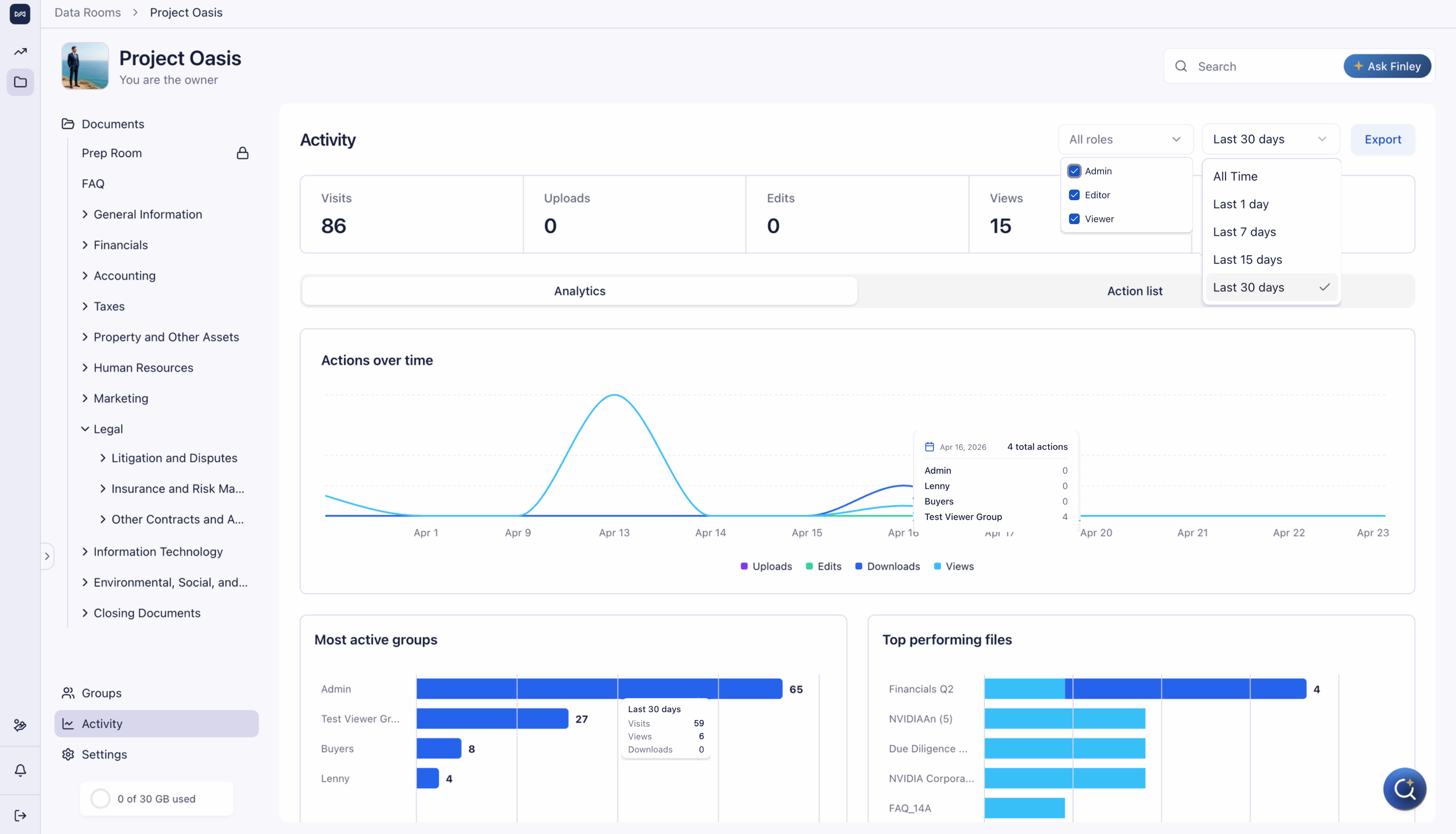Uncheck the Editor role checkbox

click(x=1074, y=195)
